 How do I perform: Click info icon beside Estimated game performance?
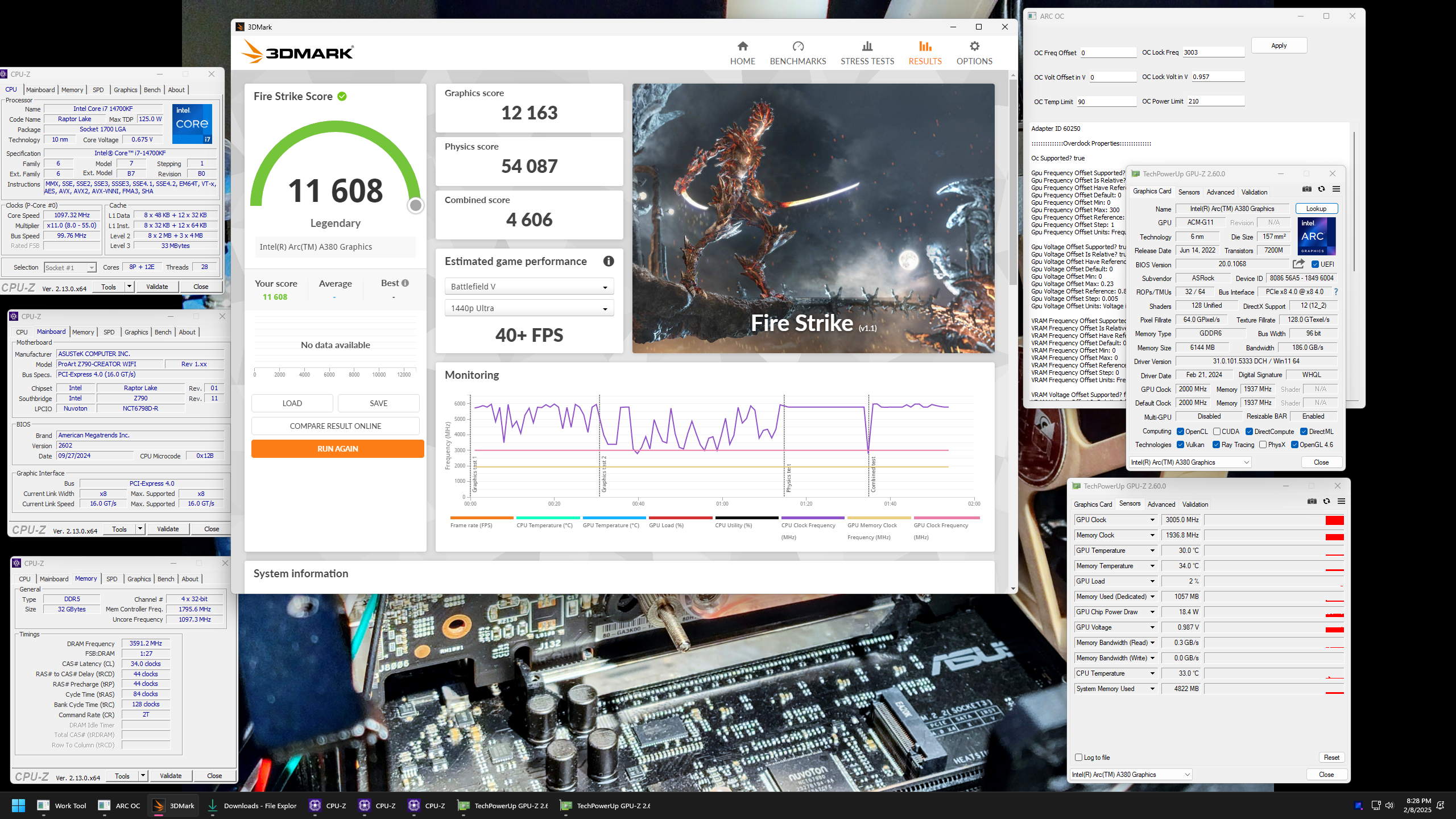point(609,261)
